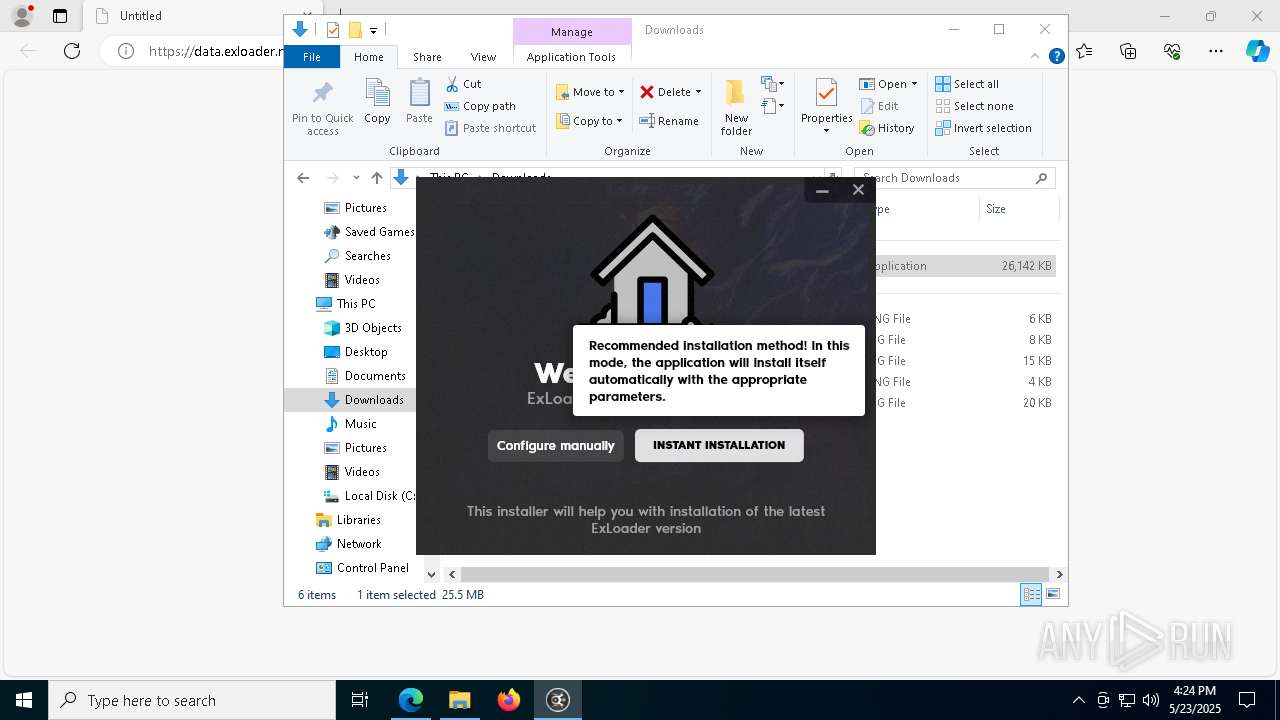Click History in the Open group
1280x720 pixels.
click(x=887, y=128)
